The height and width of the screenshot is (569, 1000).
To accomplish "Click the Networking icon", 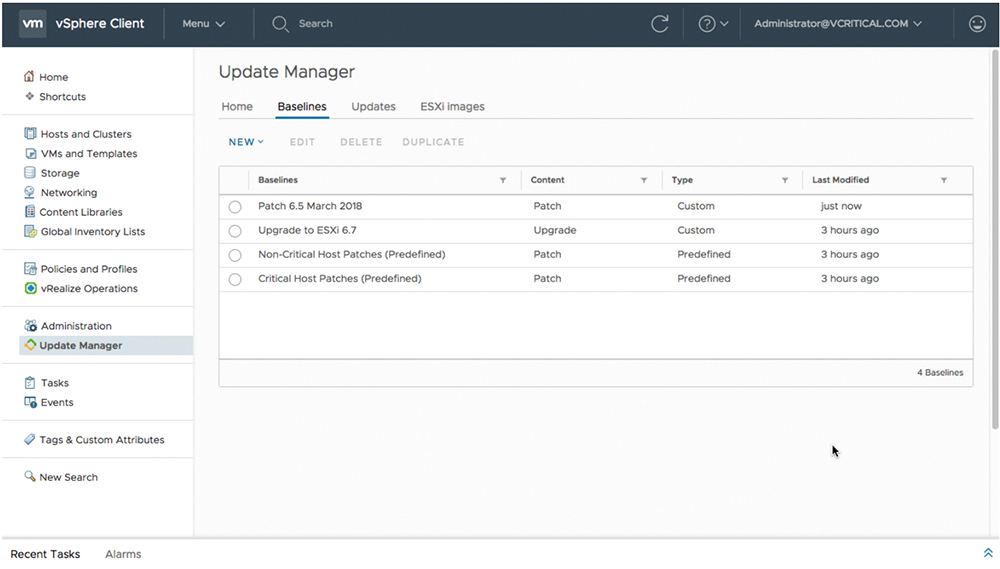I will [29, 192].
